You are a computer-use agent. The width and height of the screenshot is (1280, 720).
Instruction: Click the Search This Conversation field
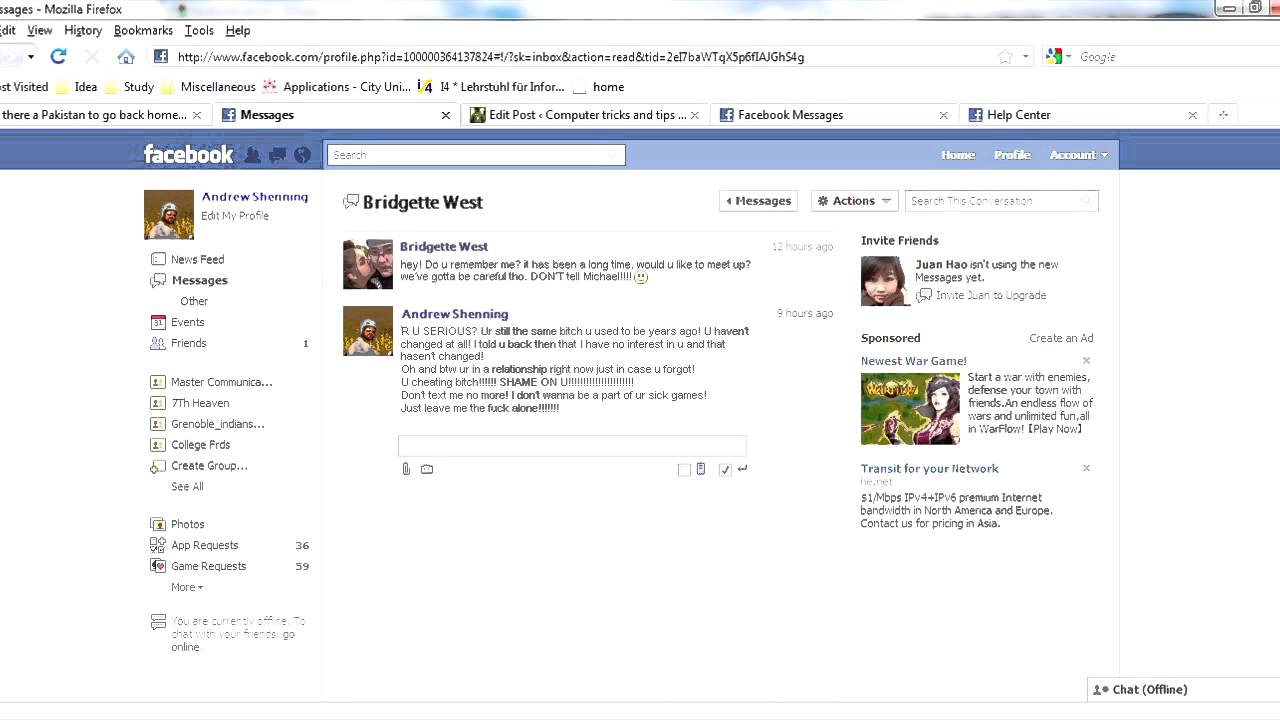coord(1001,201)
